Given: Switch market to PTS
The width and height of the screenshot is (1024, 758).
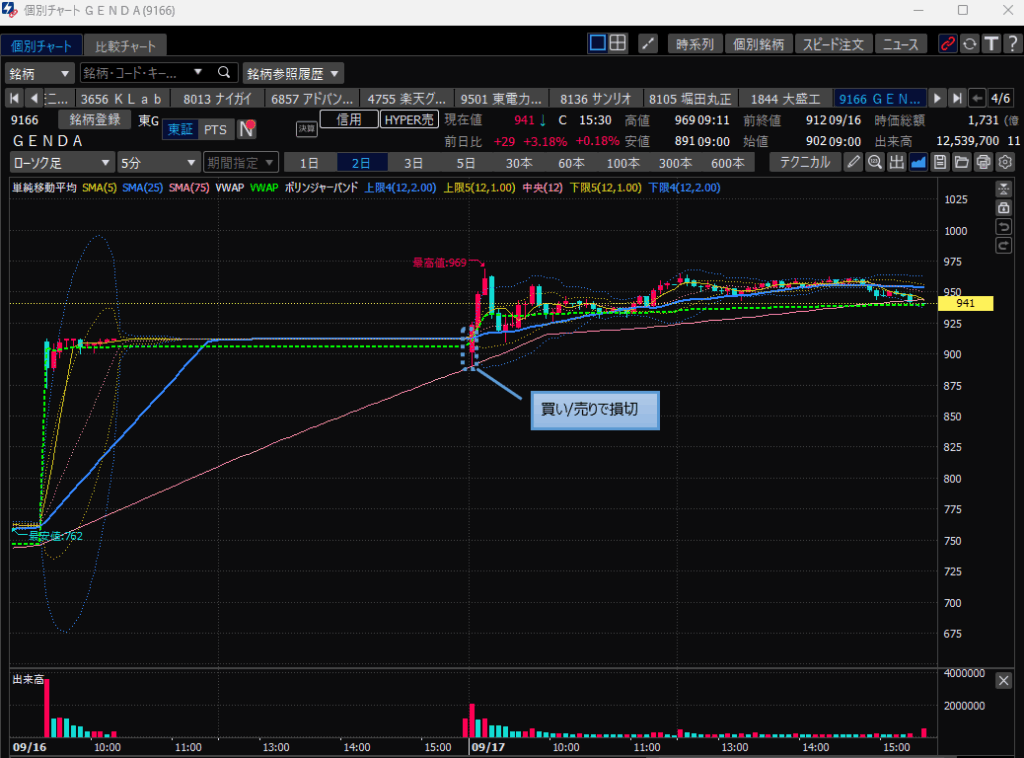Looking at the screenshot, I should (x=214, y=129).
